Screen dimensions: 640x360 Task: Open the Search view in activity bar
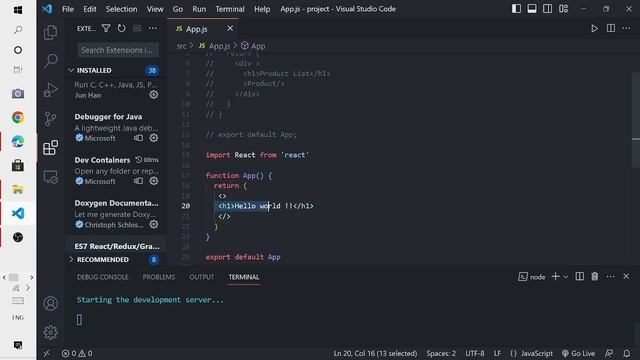[x=51, y=61]
